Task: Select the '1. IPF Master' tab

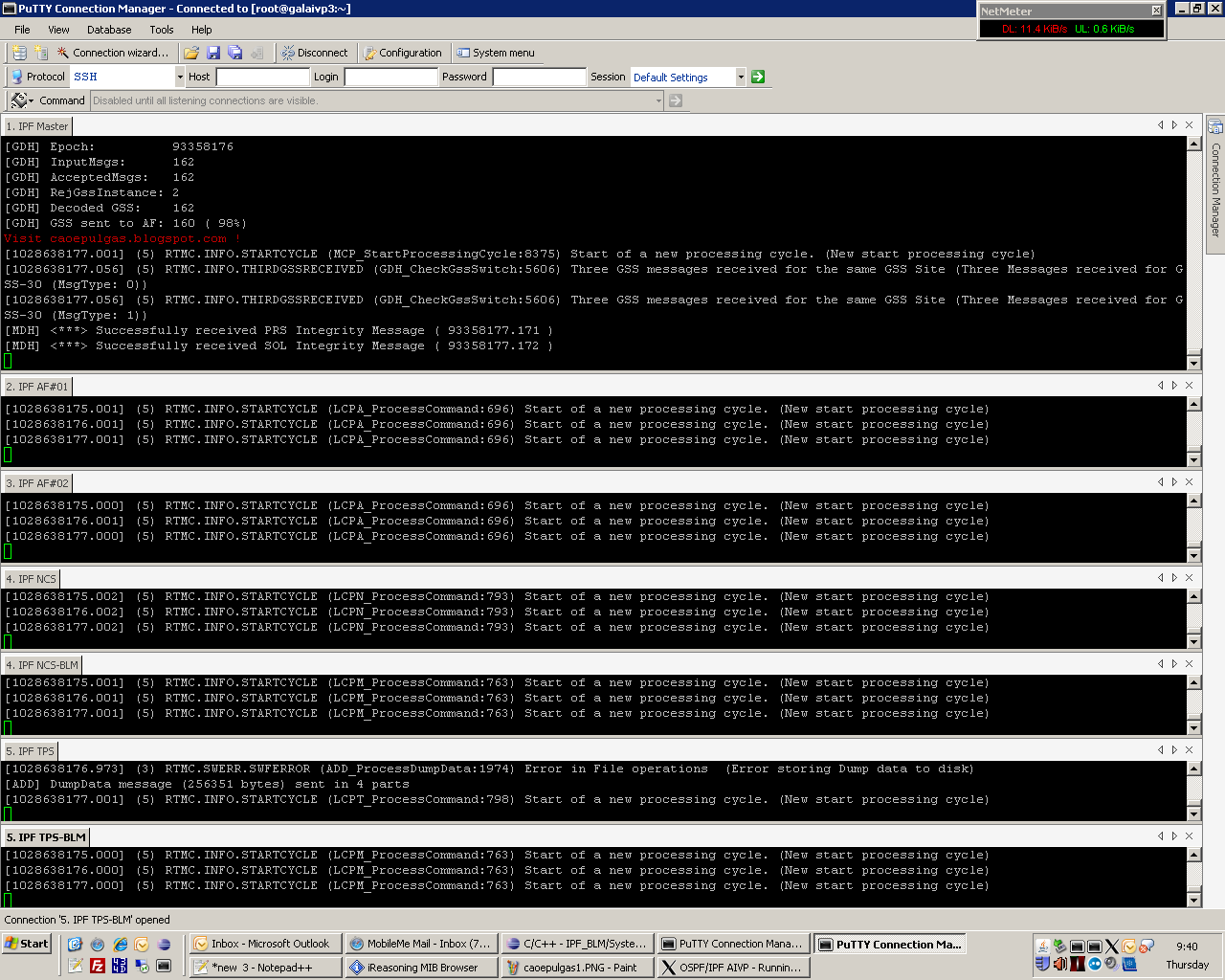Action: click(x=37, y=126)
